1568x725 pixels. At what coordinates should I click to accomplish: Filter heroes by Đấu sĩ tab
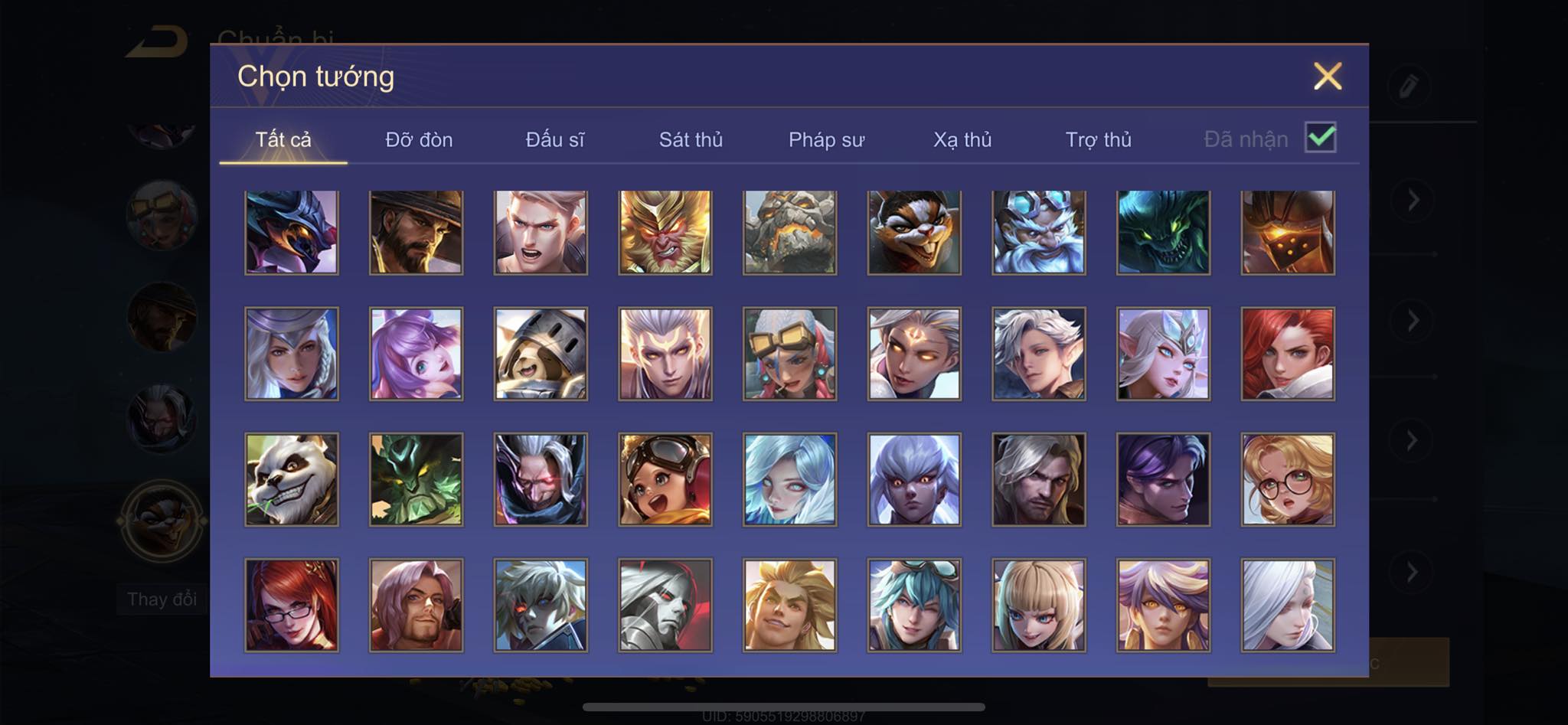(555, 139)
